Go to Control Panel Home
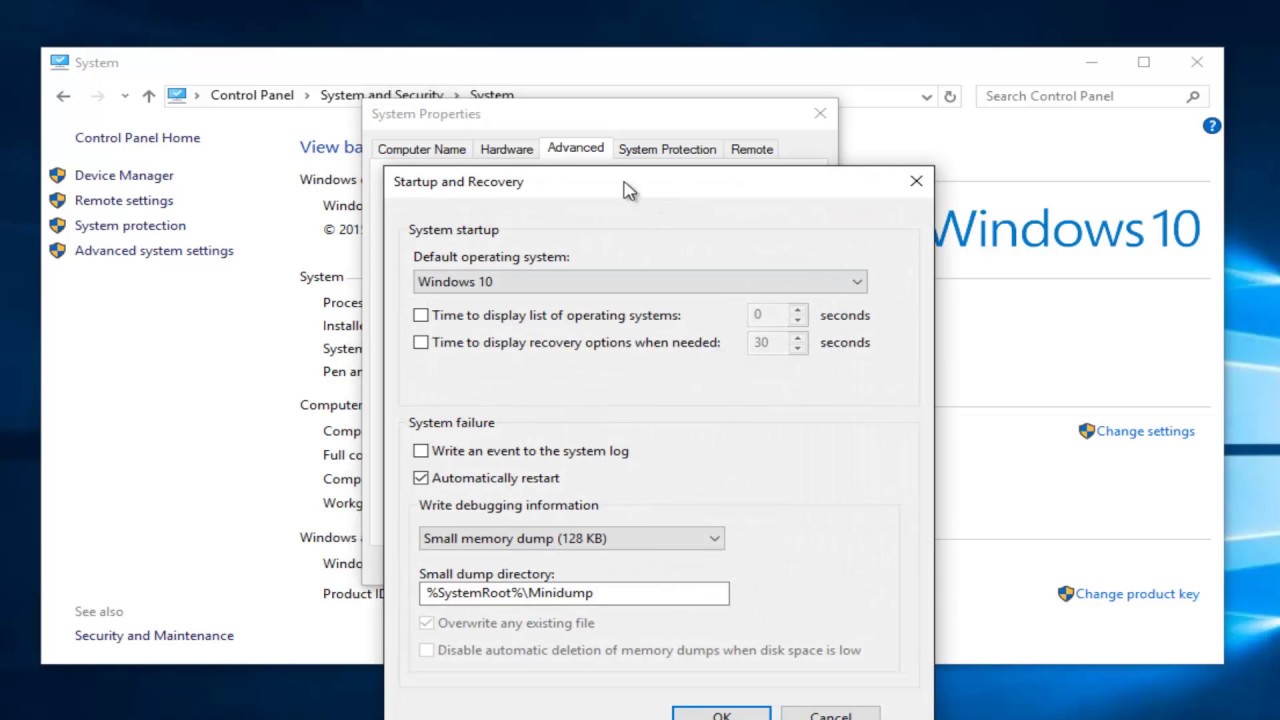 (137, 138)
